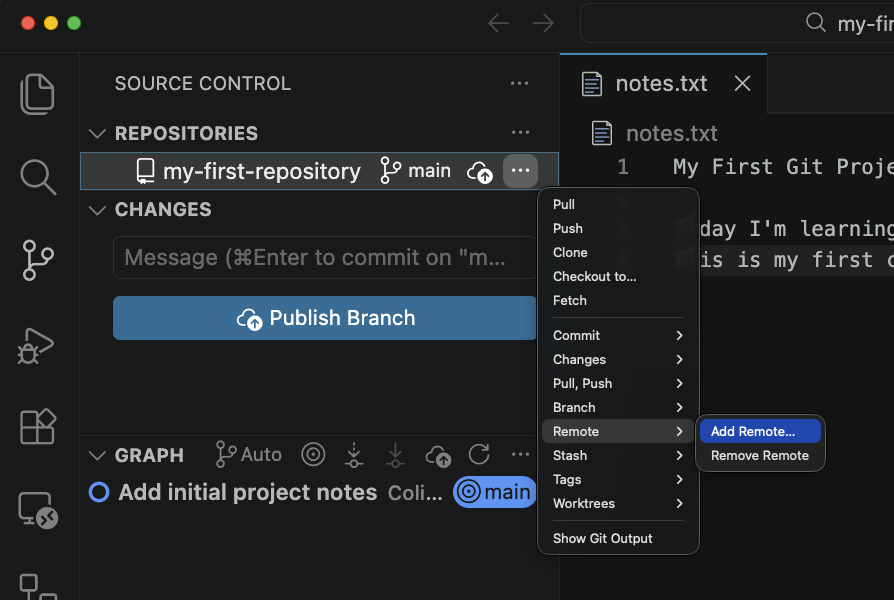Choose Pull from the context menu
This screenshot has width=894, height=600.
coord(618,204)
